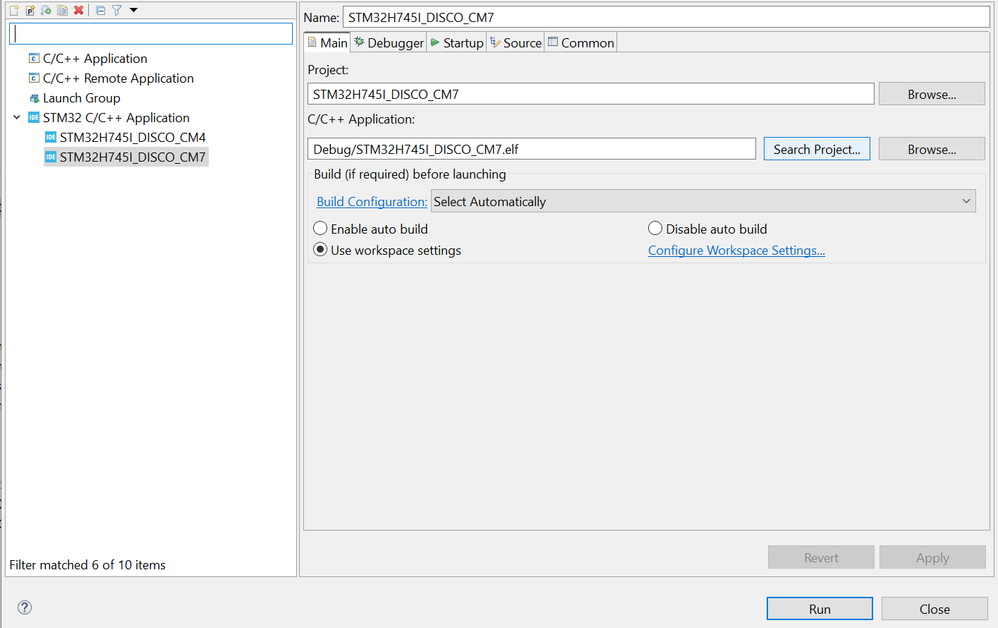Open the filter launch configurations funnel icon

point(117,10)
